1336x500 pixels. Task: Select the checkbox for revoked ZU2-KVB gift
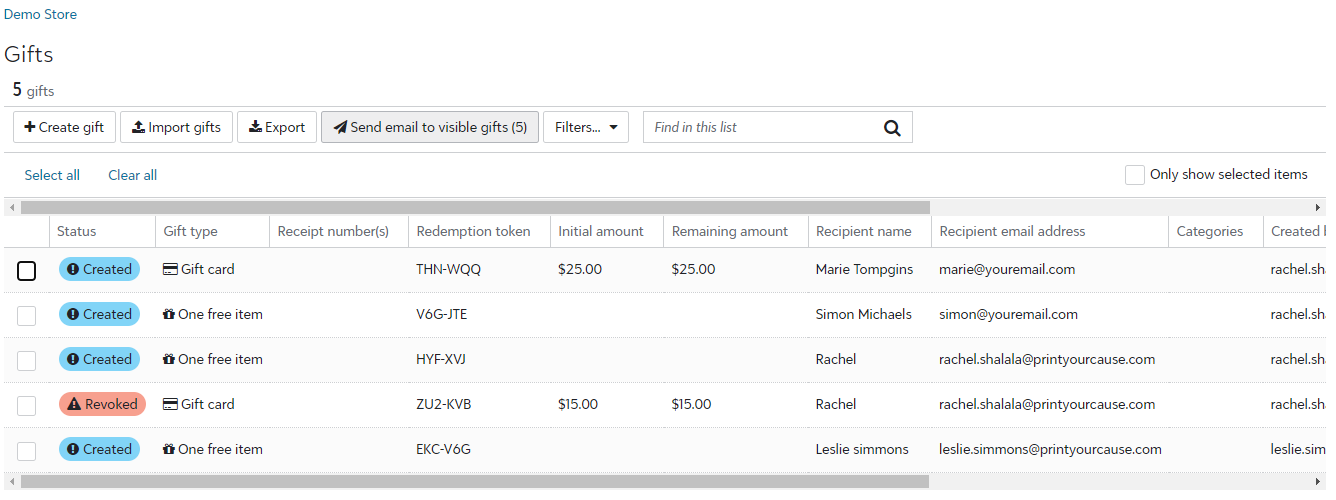pos(27,405)
